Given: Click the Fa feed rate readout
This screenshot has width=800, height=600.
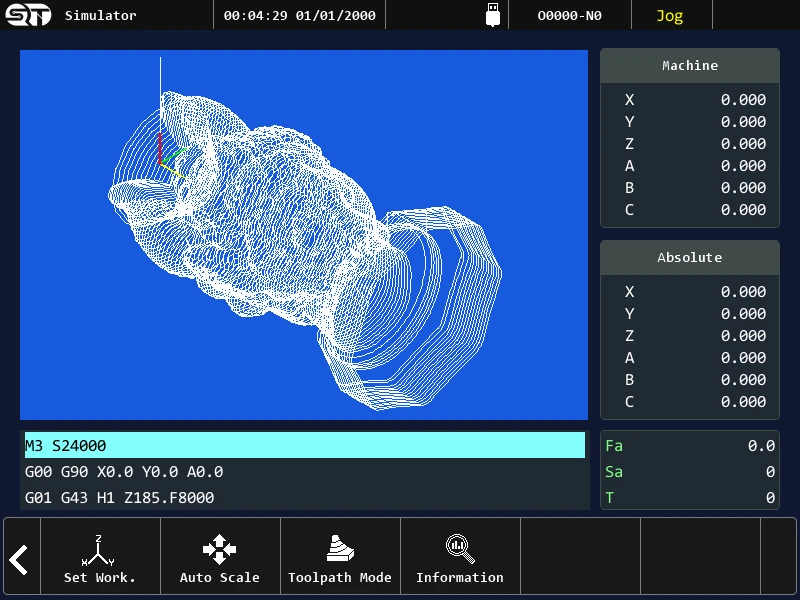Looking at the screenshot, I should pos(690,445).
